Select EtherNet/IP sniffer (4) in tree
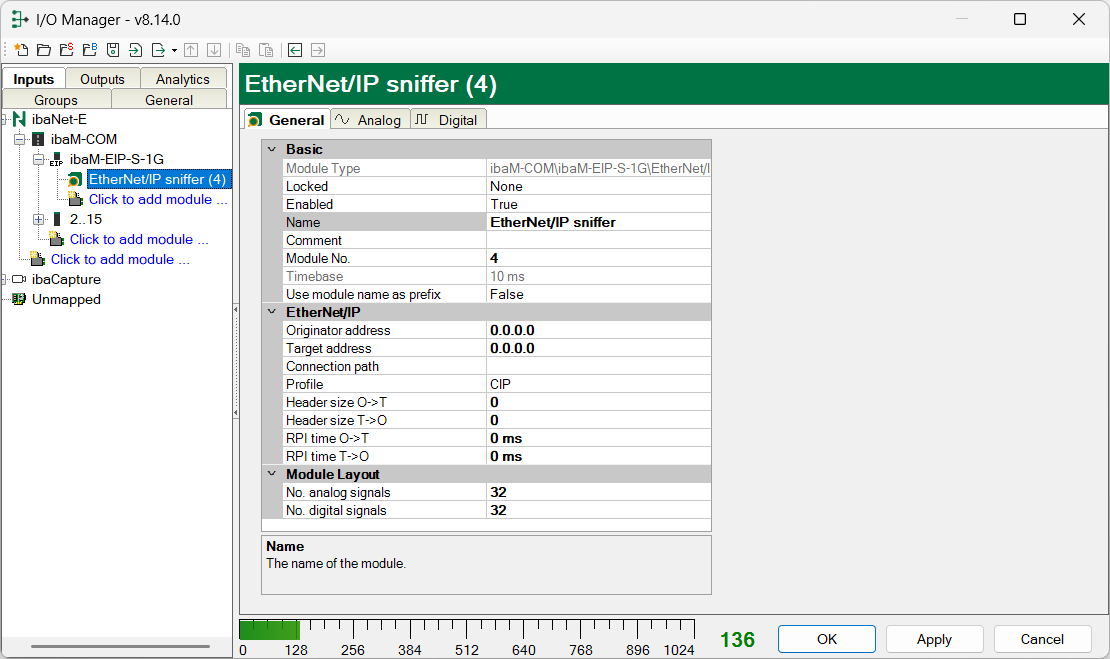 tap(158, 179)
